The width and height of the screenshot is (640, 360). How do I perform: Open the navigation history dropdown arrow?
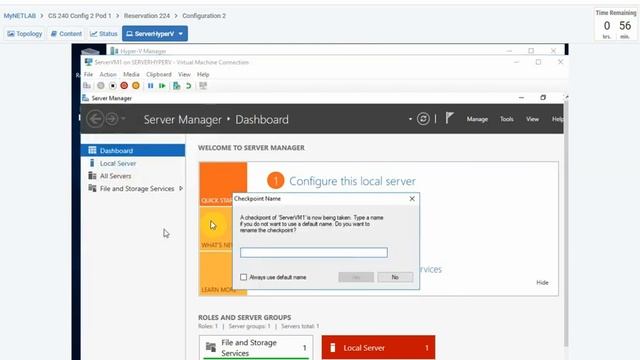click(x=123, y=119)
